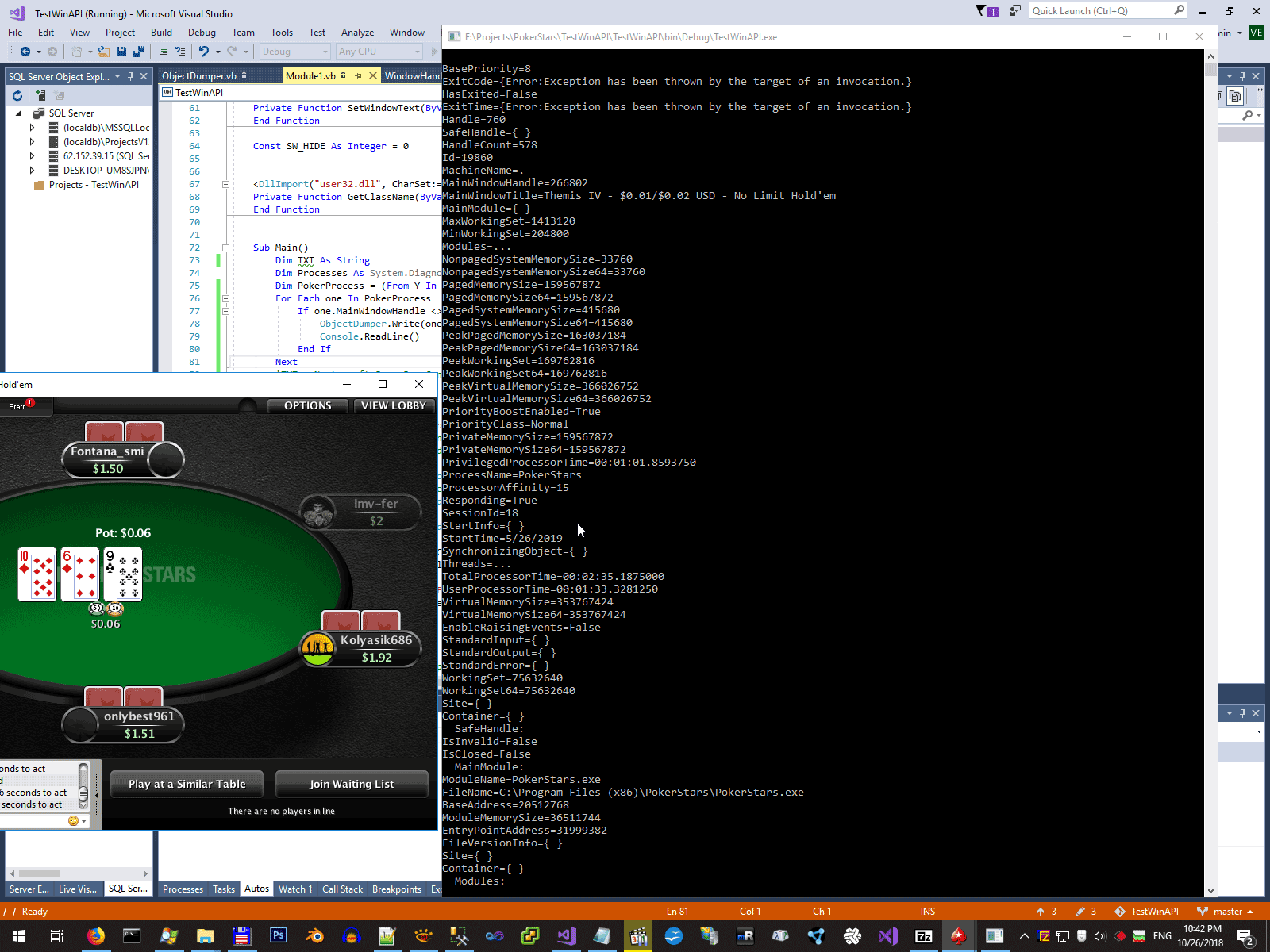Click the single-disk Save icon
This screenshot has height=952, width=1270.
[x=121, y=52]
